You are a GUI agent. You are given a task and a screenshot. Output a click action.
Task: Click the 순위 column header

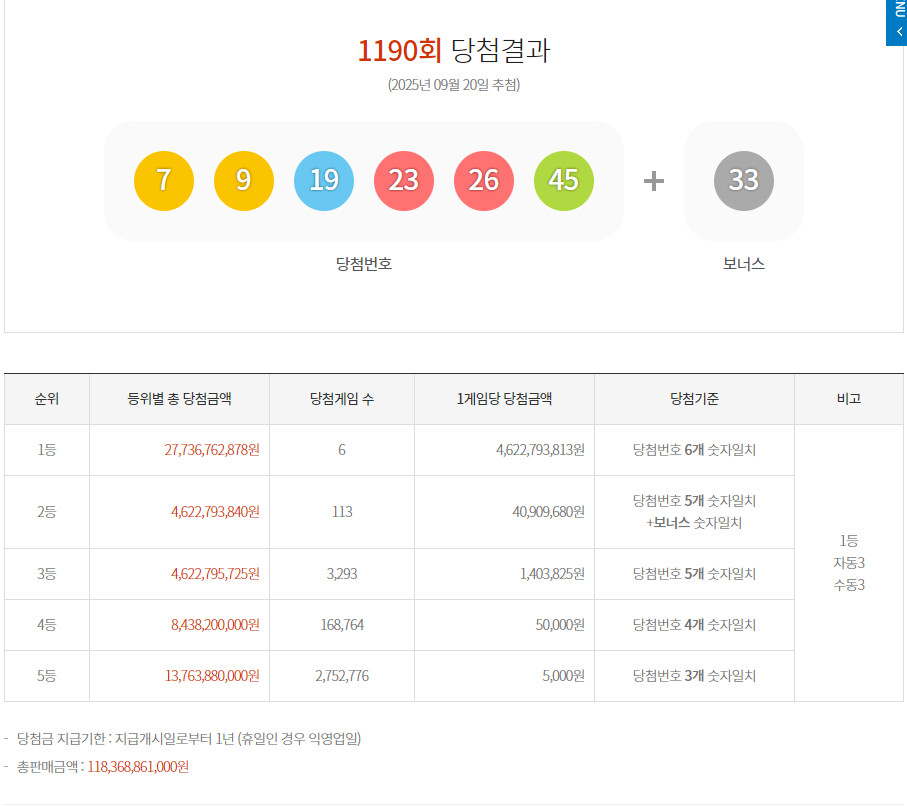tap(47, 399)
